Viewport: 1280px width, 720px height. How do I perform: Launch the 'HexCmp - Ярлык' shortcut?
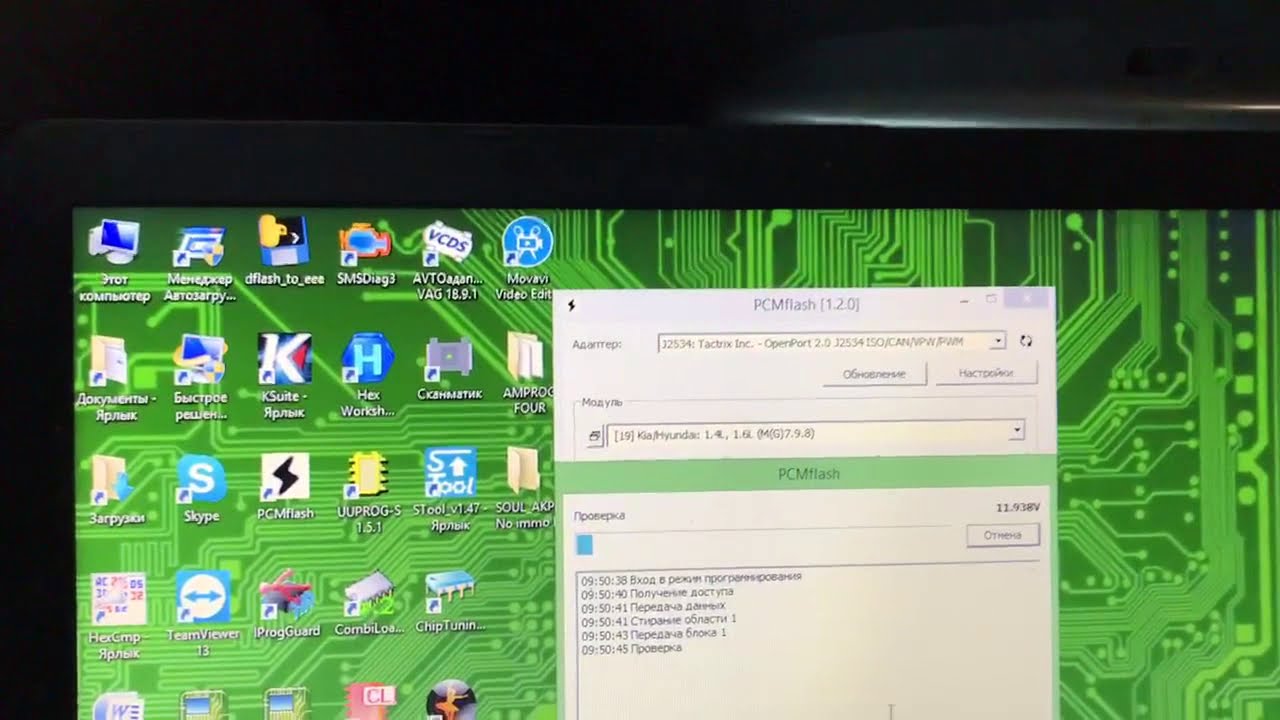[x=118, y=616]
